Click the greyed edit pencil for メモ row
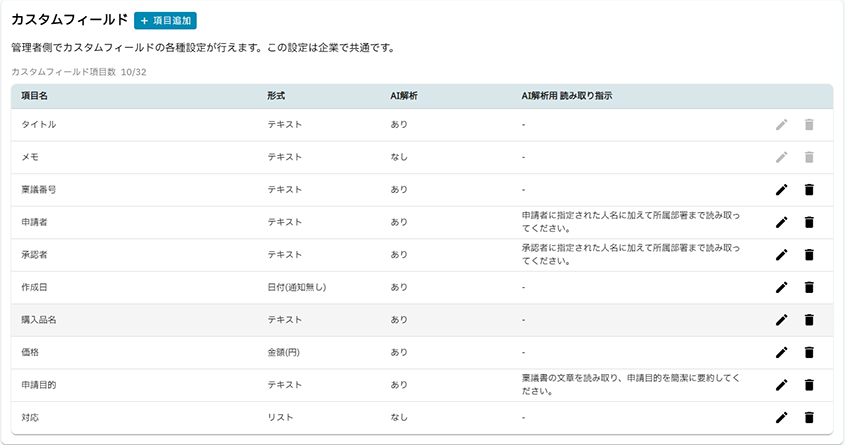845x445 pixels. point(781,157)
